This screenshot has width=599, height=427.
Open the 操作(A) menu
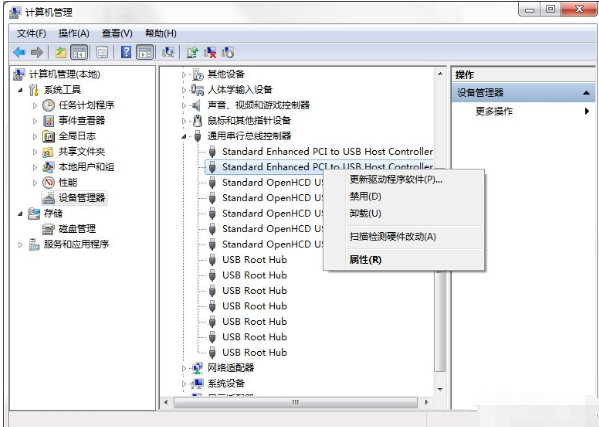74,34
